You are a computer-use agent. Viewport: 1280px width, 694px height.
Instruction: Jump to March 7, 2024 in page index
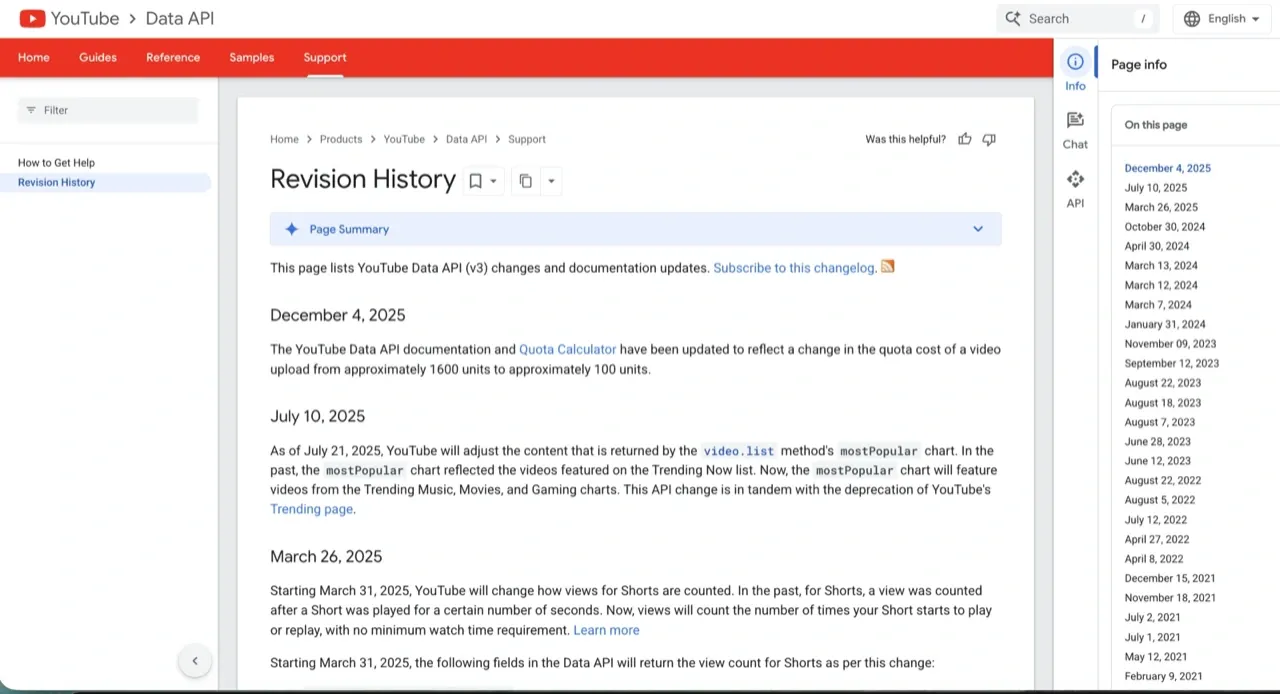(1158, 305)
